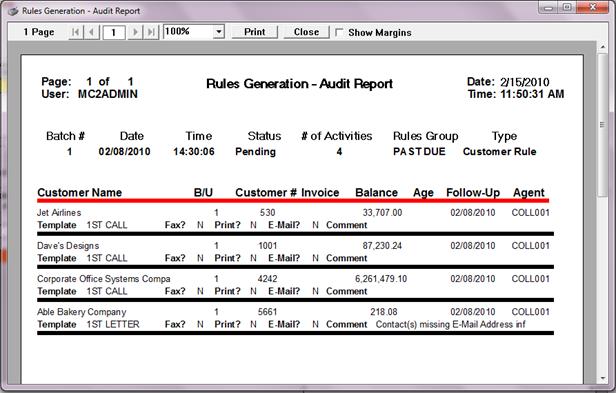Screen dimensions: 616x393
Task: Click the Customer Name column header
Action: pyautogui.click(x=79, y=193)
